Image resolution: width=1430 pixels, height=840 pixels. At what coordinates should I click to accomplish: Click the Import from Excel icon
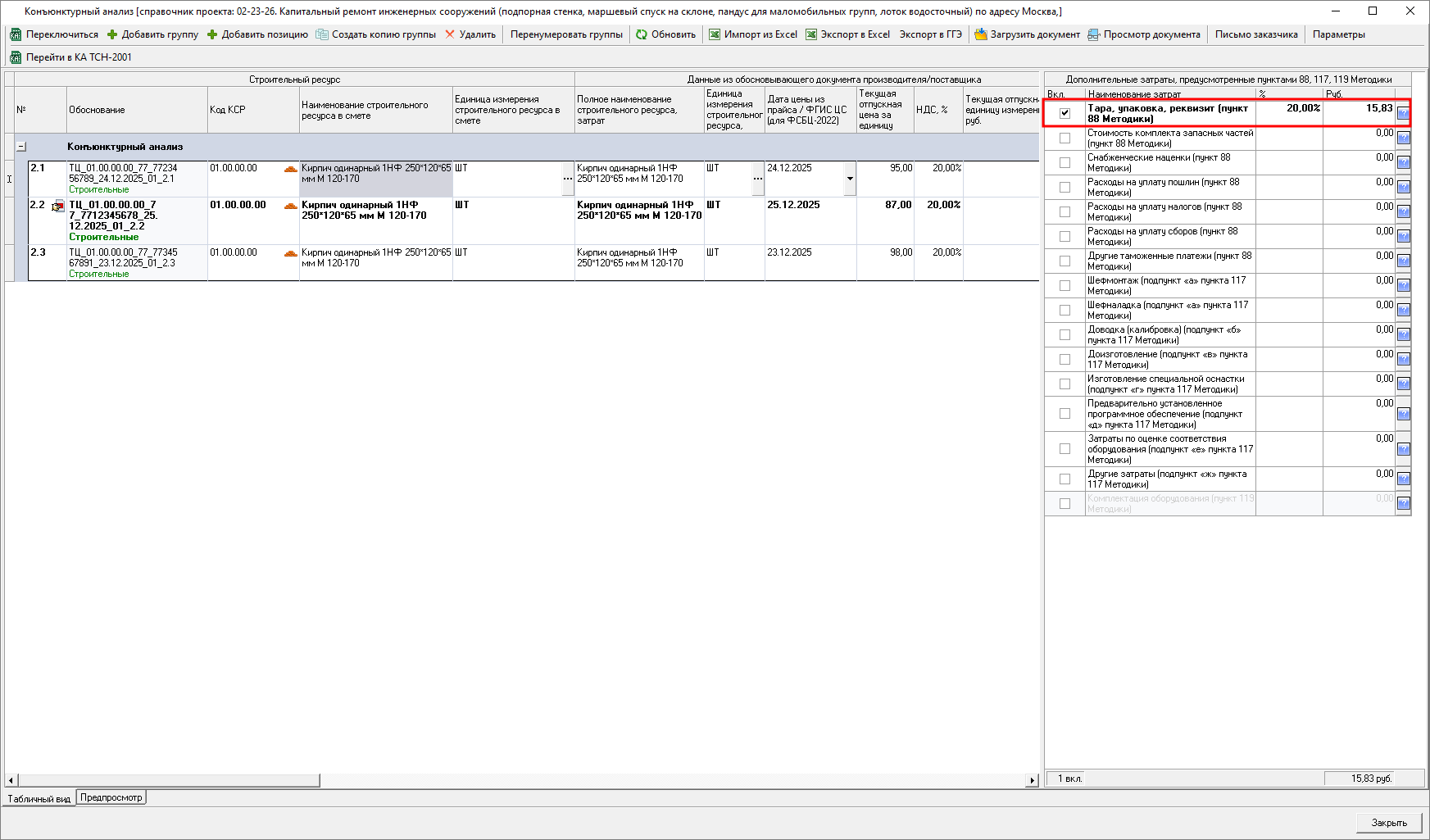pos(715,34)
